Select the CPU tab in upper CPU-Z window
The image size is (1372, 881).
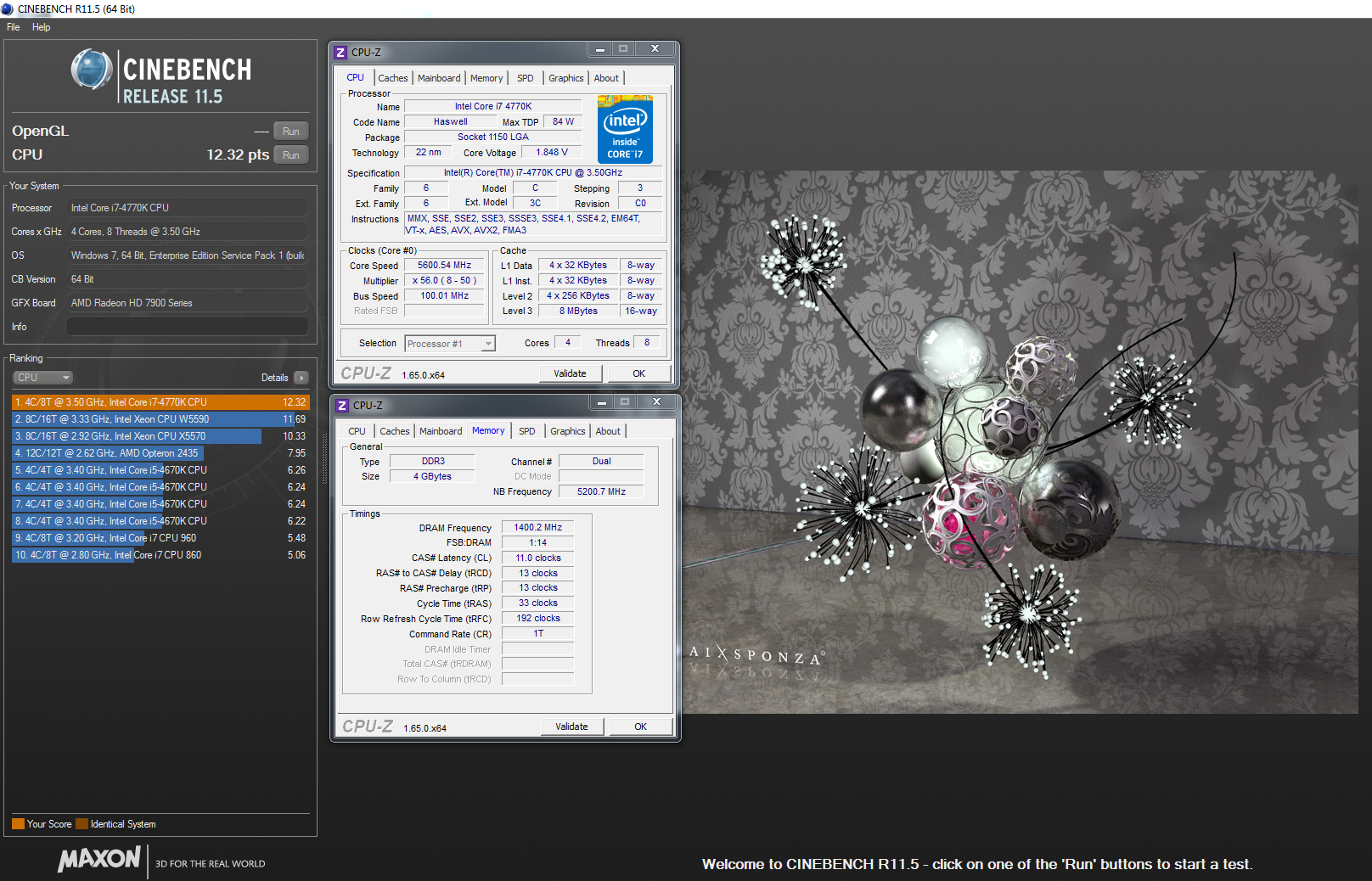(x=356, y=77)
